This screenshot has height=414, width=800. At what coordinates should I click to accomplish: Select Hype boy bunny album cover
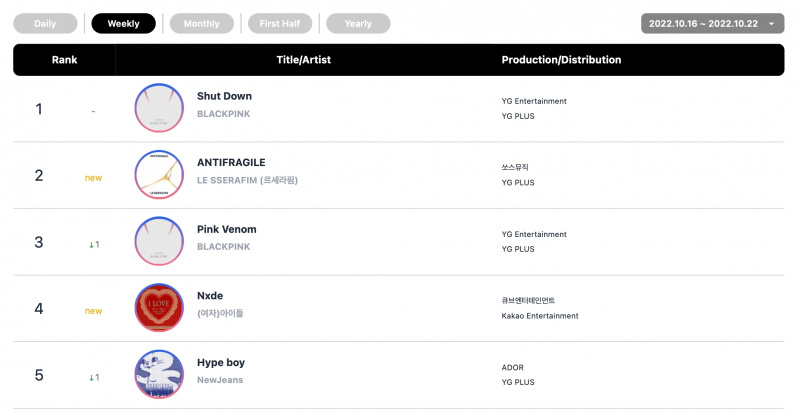[x=159, y=374]
